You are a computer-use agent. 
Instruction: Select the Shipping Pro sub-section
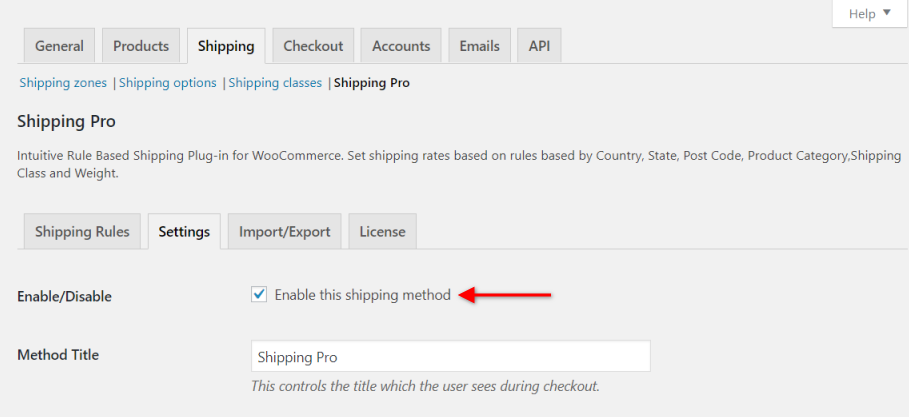click(371, 83)
